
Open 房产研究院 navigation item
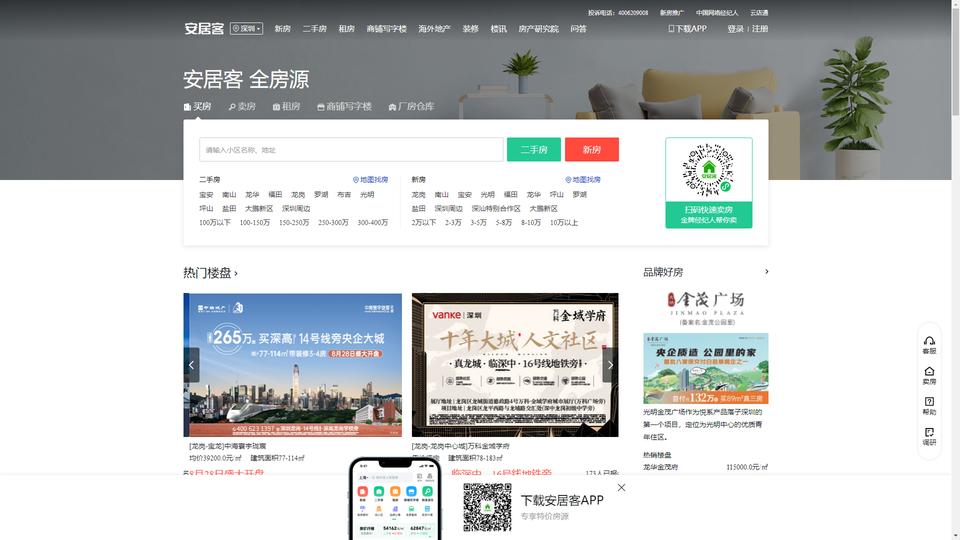tap(538, 29)
